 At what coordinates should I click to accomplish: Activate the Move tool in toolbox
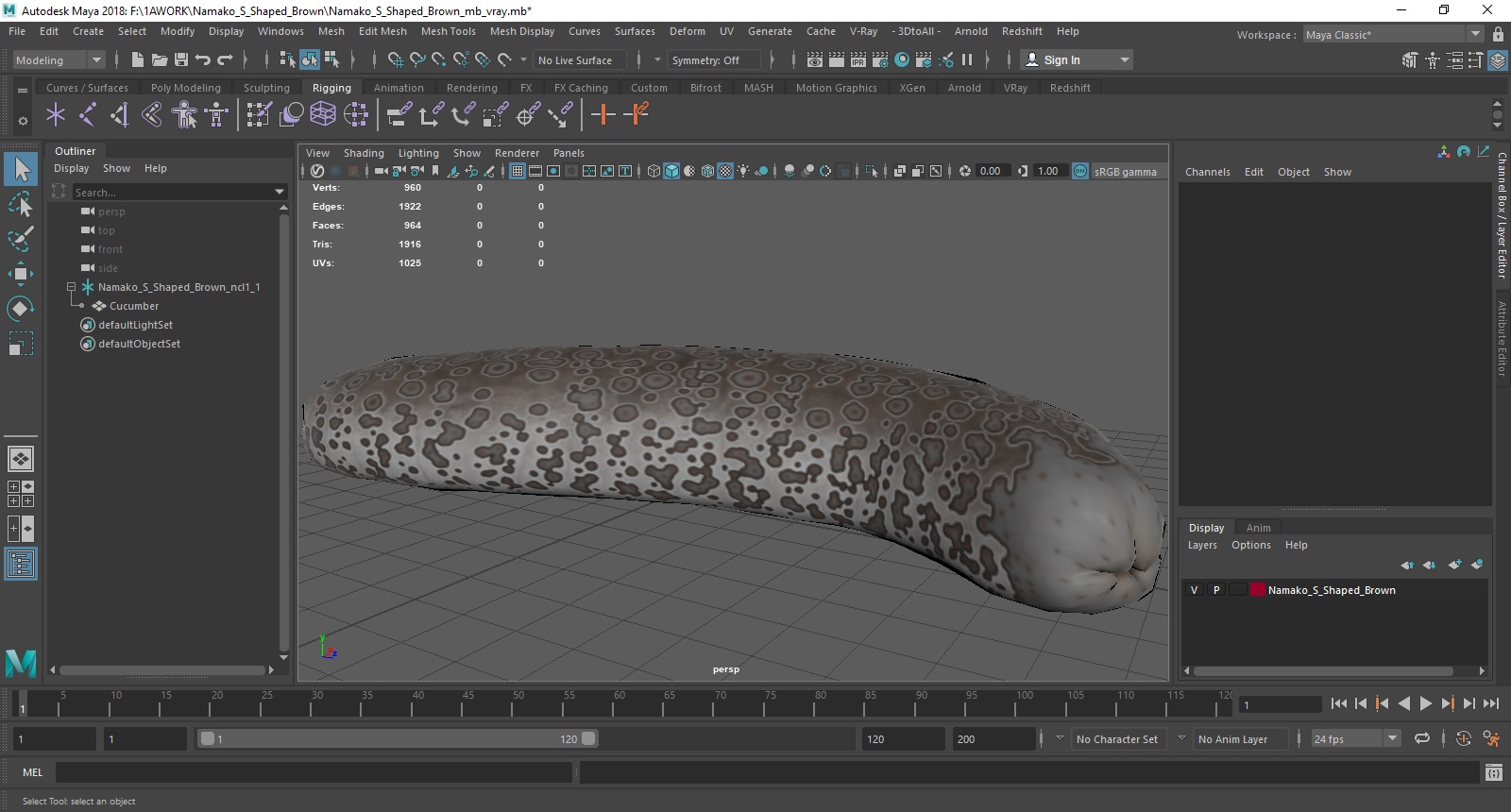click(21, 274)
